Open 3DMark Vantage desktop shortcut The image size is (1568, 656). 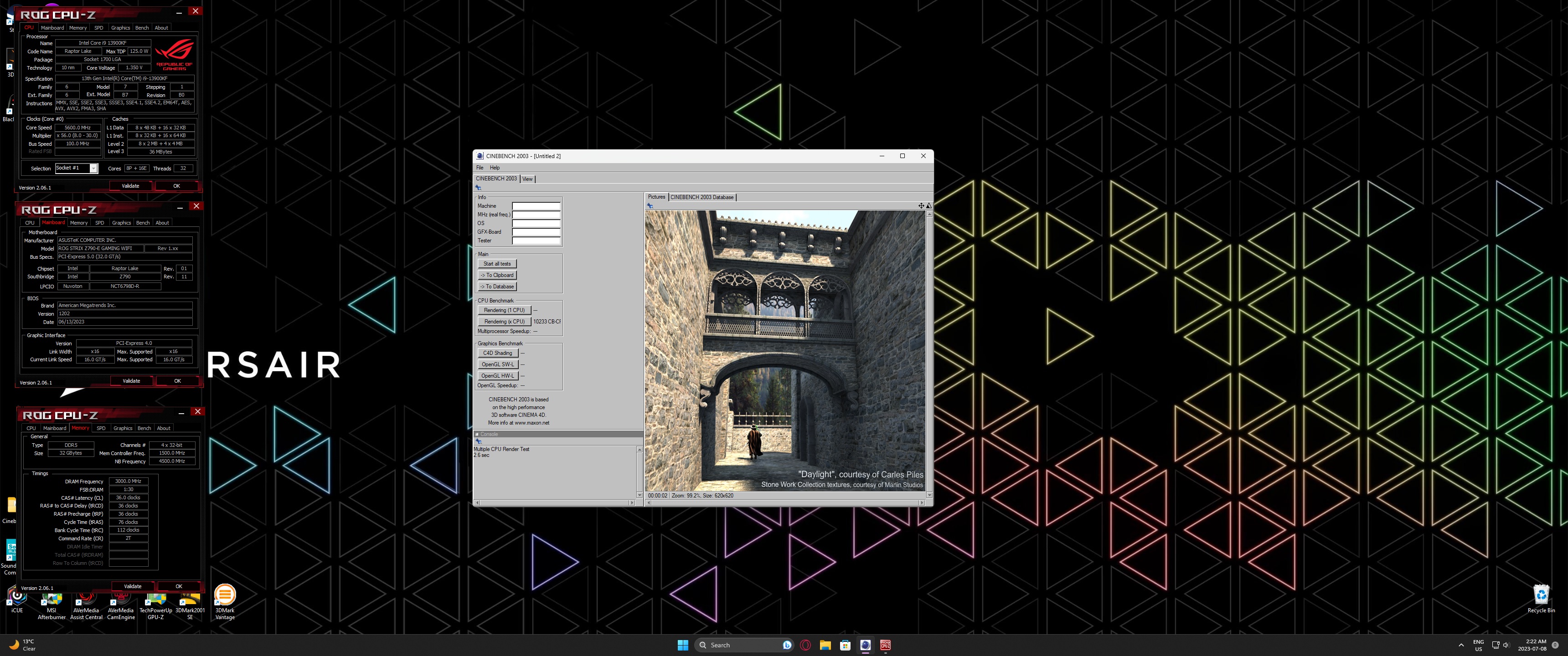click(x=225, y=602)
